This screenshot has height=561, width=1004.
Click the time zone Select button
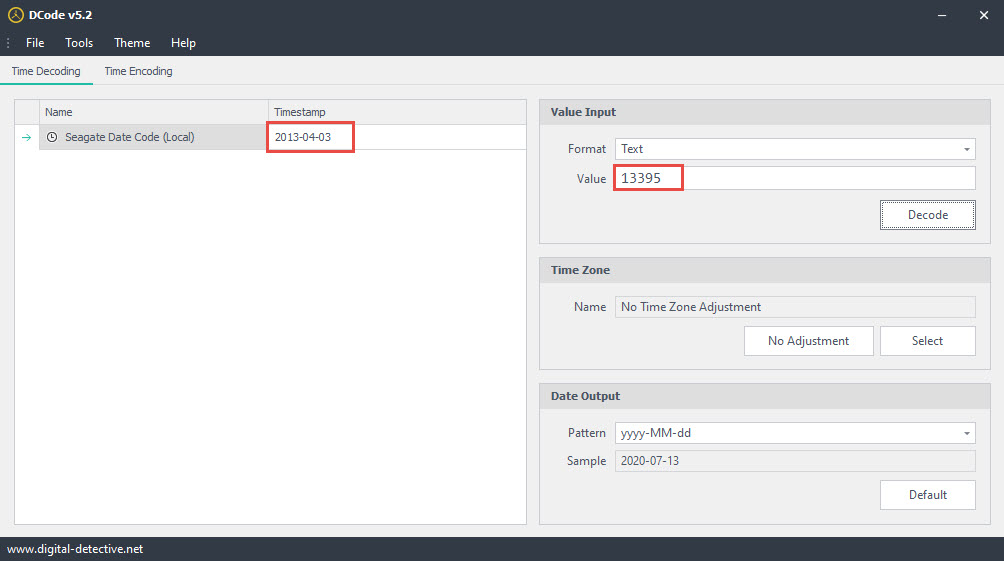click(x=928, y=341)
